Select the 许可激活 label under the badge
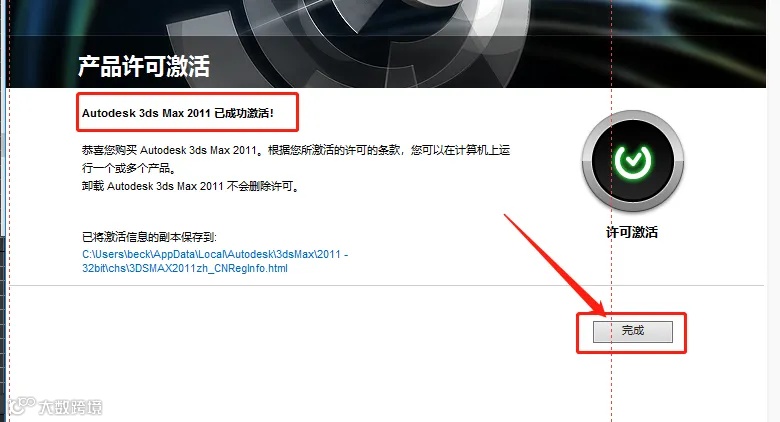This screenshot has width=780, height=422. pos(632,232)
